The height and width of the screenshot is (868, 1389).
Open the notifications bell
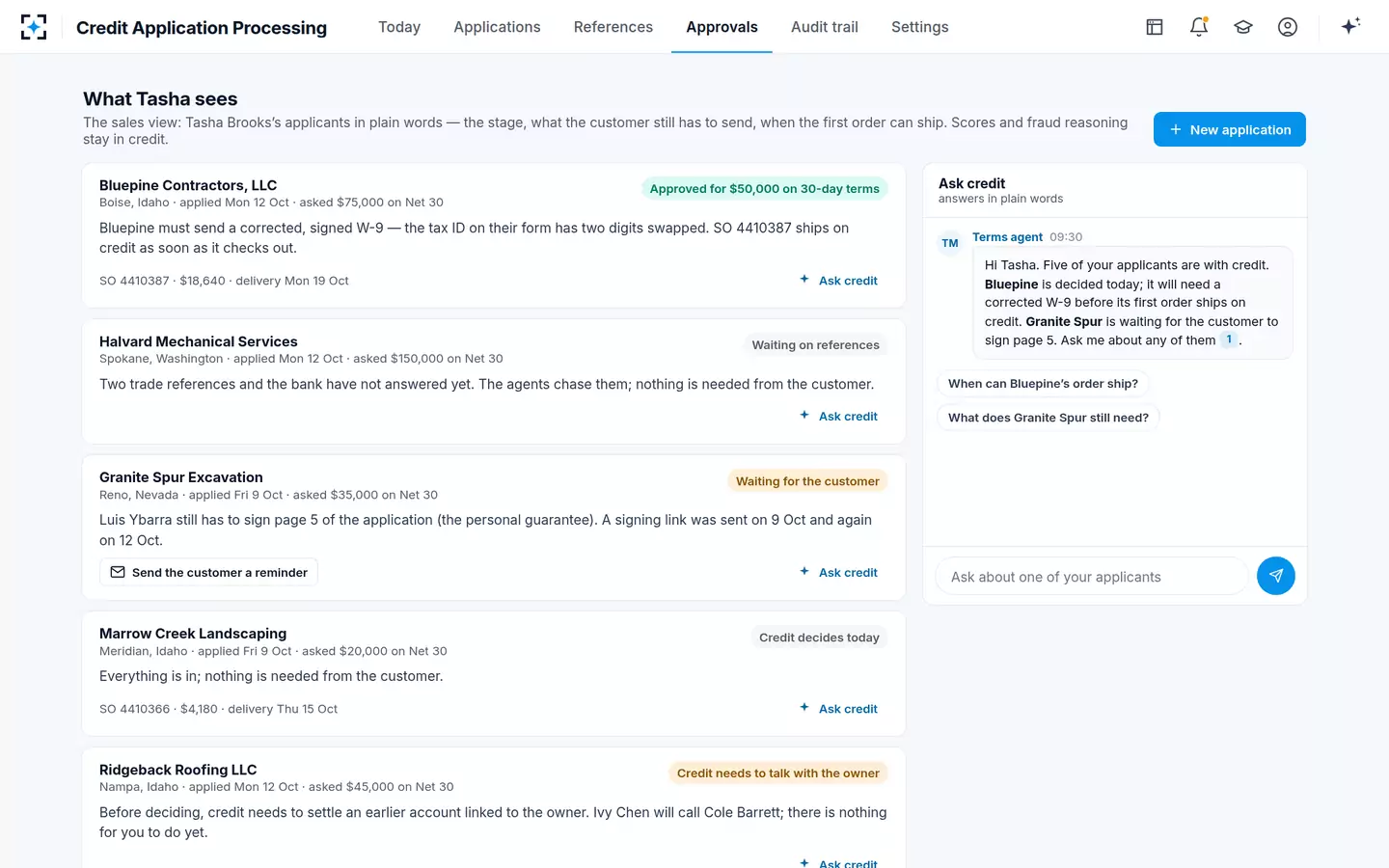1199,27
